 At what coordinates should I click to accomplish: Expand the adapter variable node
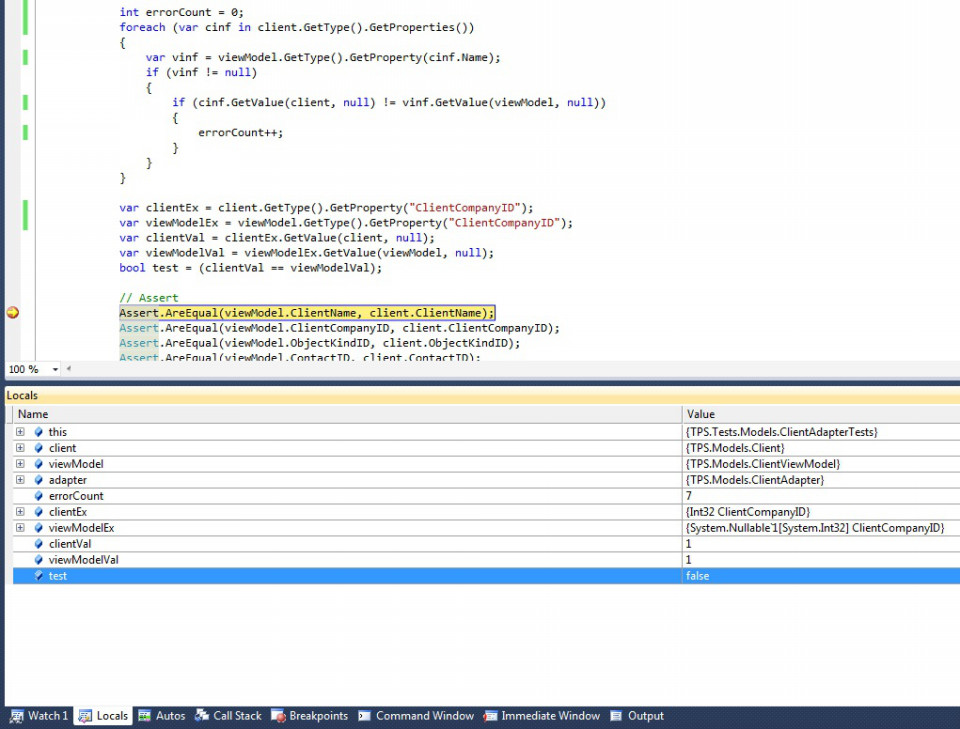coord(20,480)
